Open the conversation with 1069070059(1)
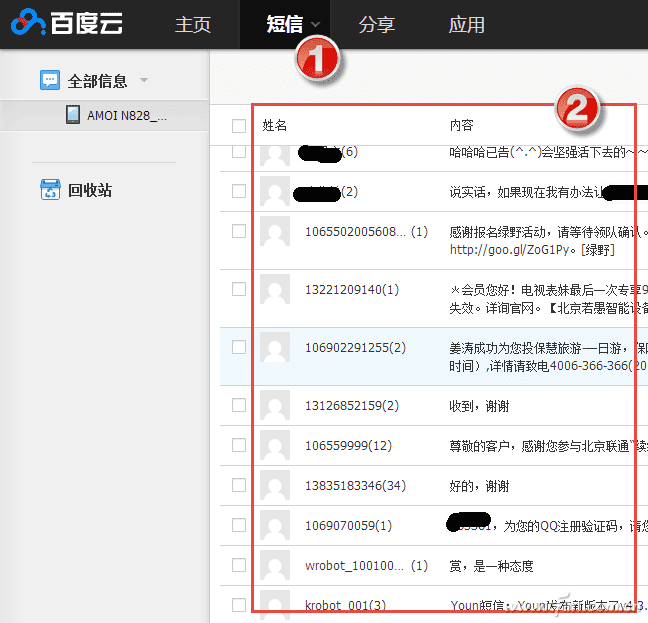Image resolution: width=648 pixels, height=623 pixels. (x=348, y=526)
